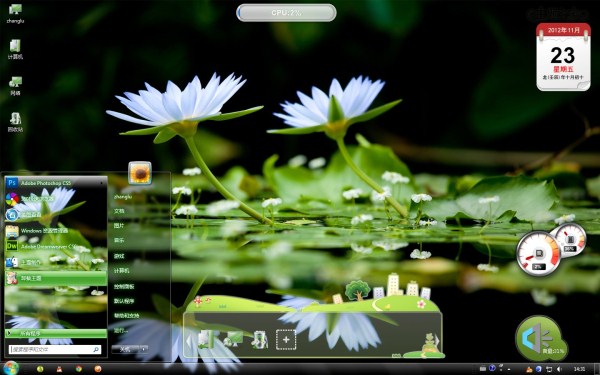
Task: Click the Start orb button
Action: [x=11, y=368]
